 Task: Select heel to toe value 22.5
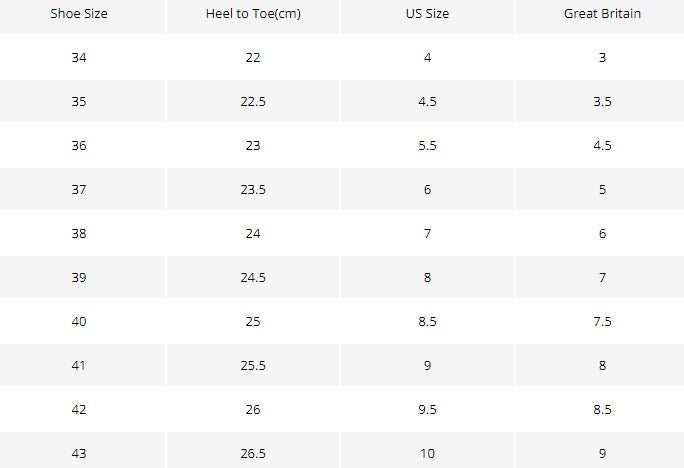253,101
